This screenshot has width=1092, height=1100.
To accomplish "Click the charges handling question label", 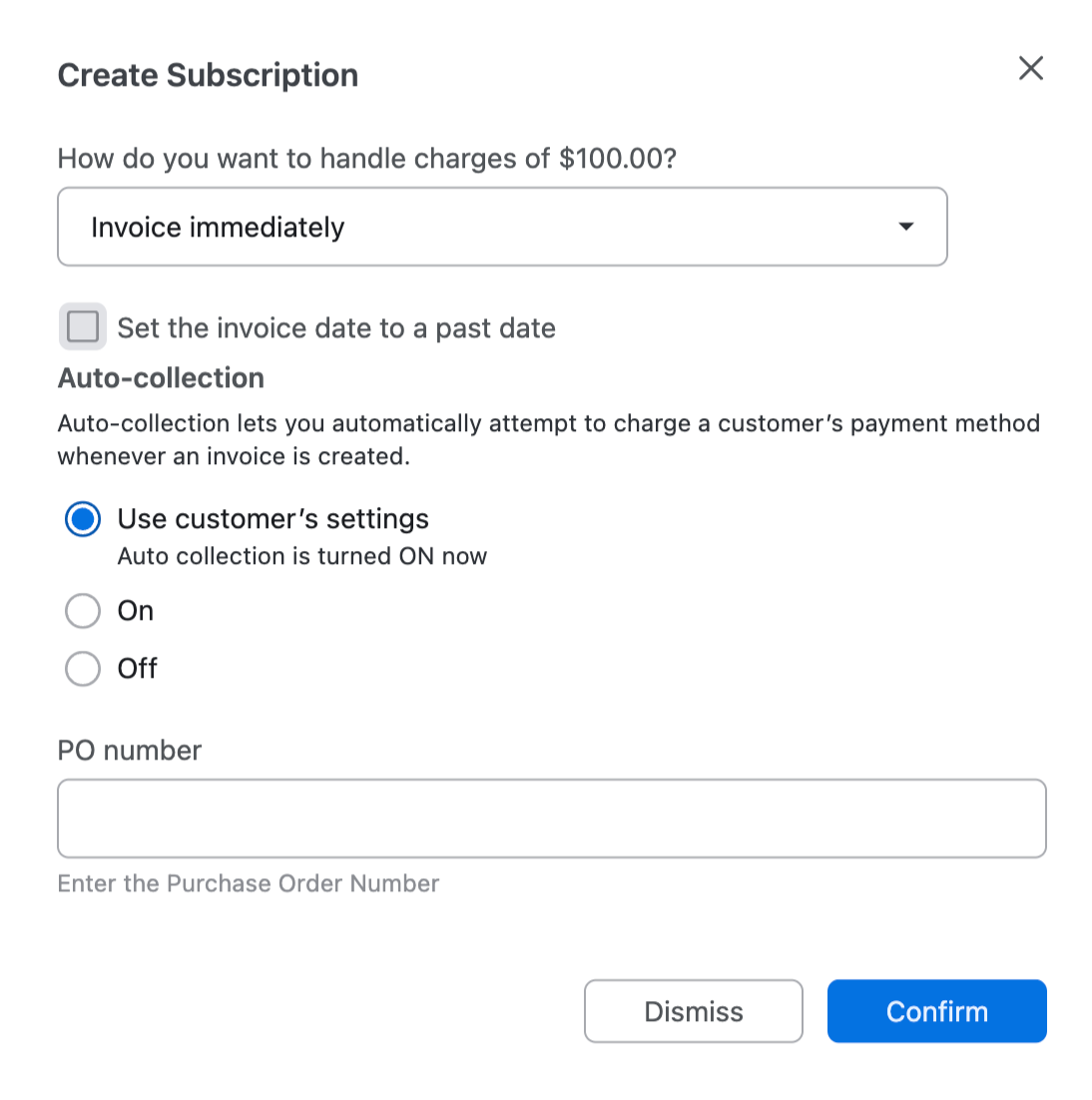I will tap(366, 159).
